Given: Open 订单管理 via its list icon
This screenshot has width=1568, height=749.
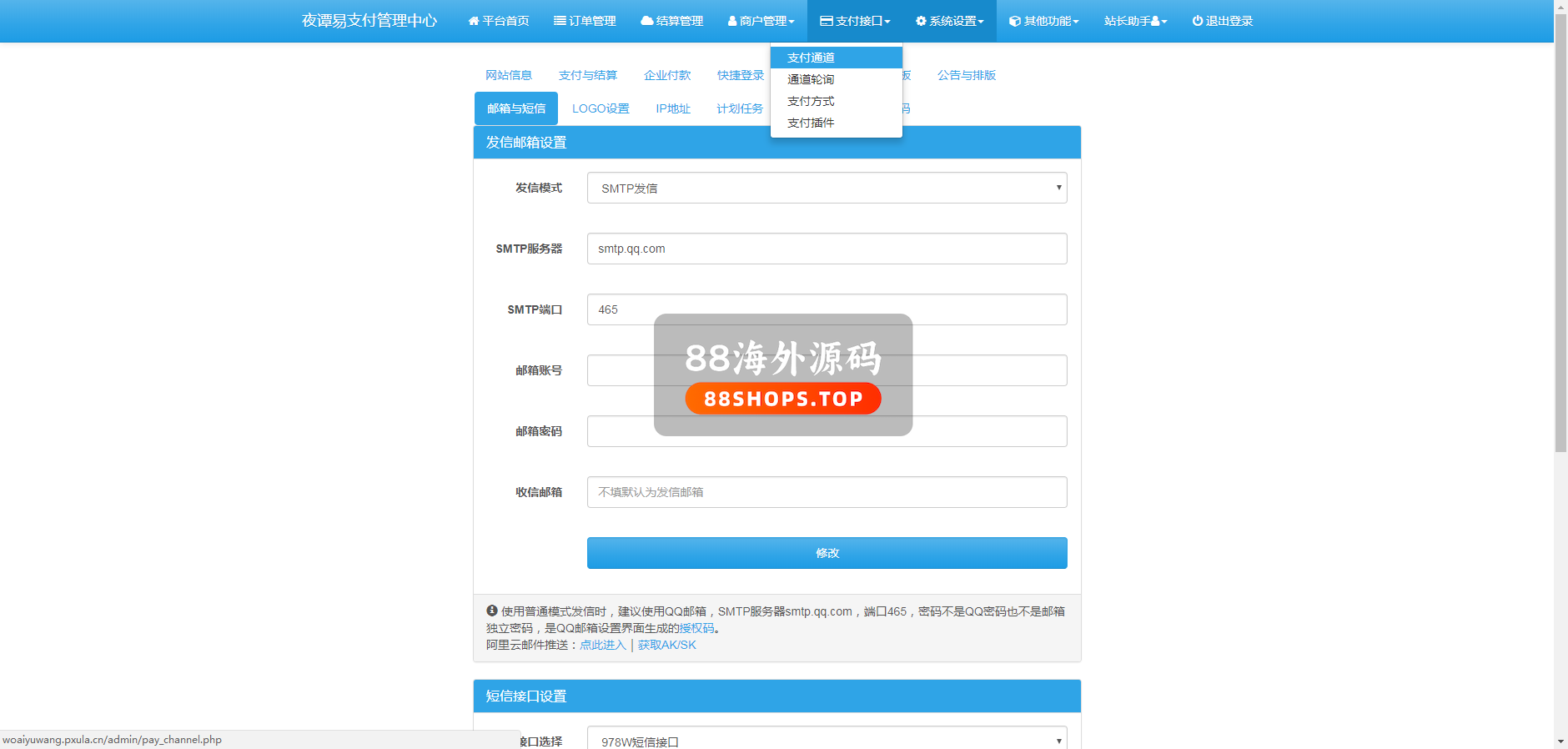Looking at the screenshot, I should 560,21.
